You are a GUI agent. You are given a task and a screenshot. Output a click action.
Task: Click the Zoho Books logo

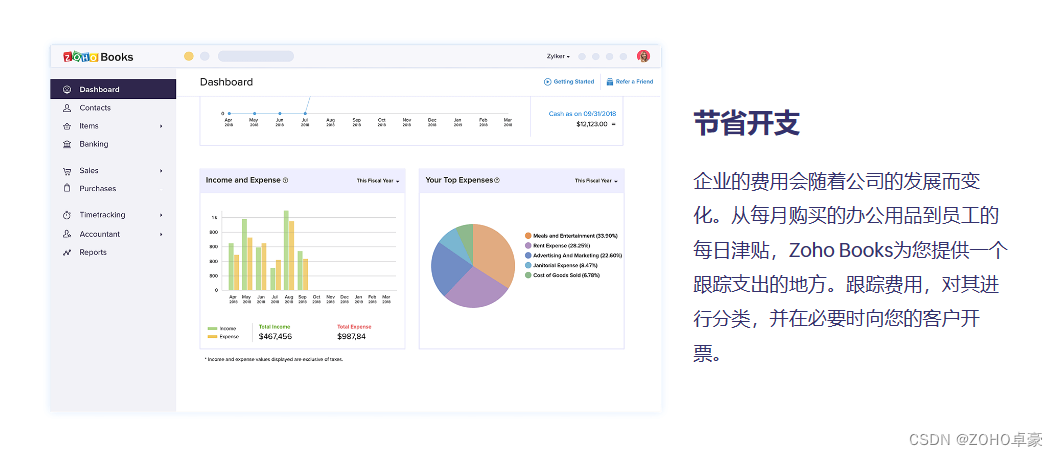[x=99, y=57]
